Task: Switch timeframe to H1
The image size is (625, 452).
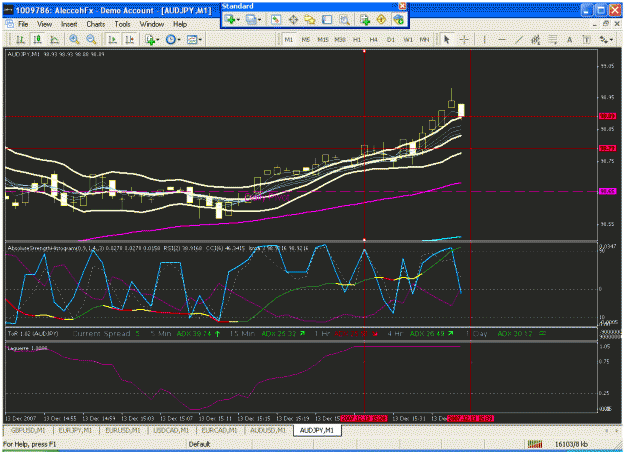Action: click(357, 39)
